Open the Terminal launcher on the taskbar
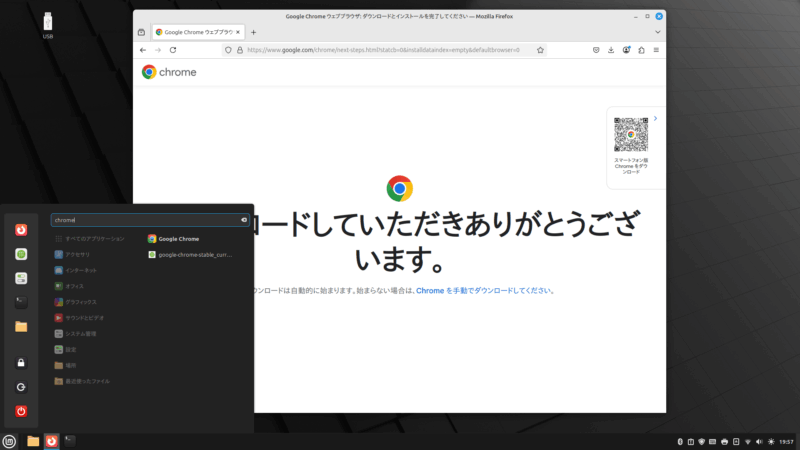Image resolution: width=800 pixels, height=450 pixels. [x=70, y=441]
